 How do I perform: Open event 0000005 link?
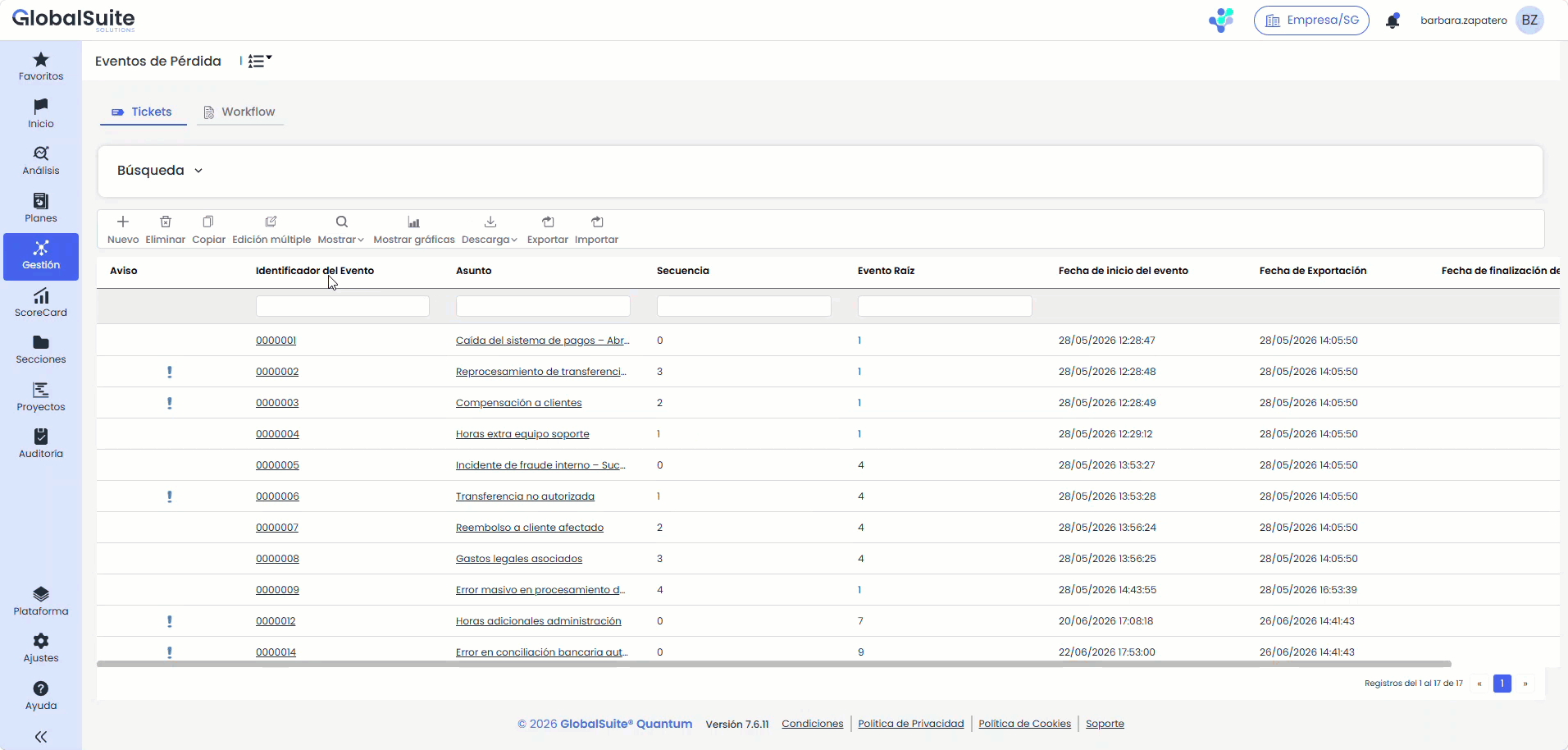coord(277,465)
